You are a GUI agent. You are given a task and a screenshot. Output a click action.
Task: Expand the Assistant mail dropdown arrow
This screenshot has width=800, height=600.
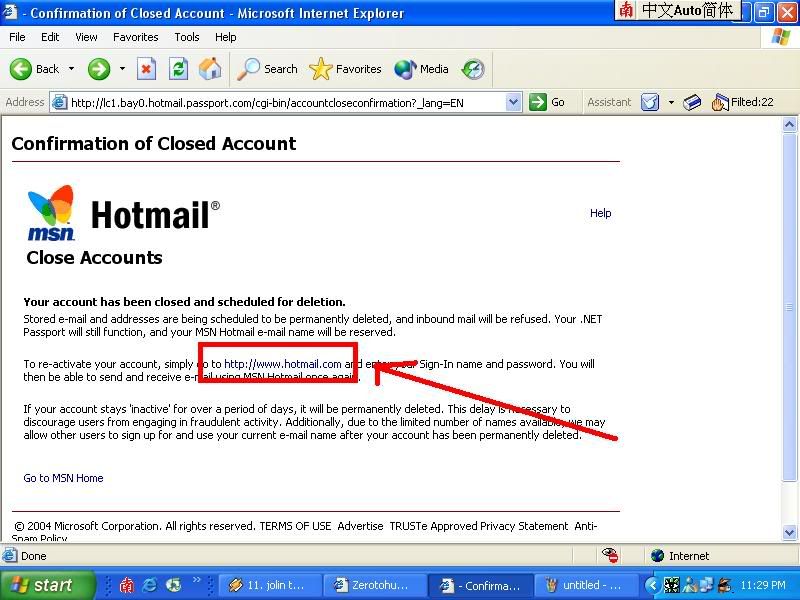click(x=671, y=103)
